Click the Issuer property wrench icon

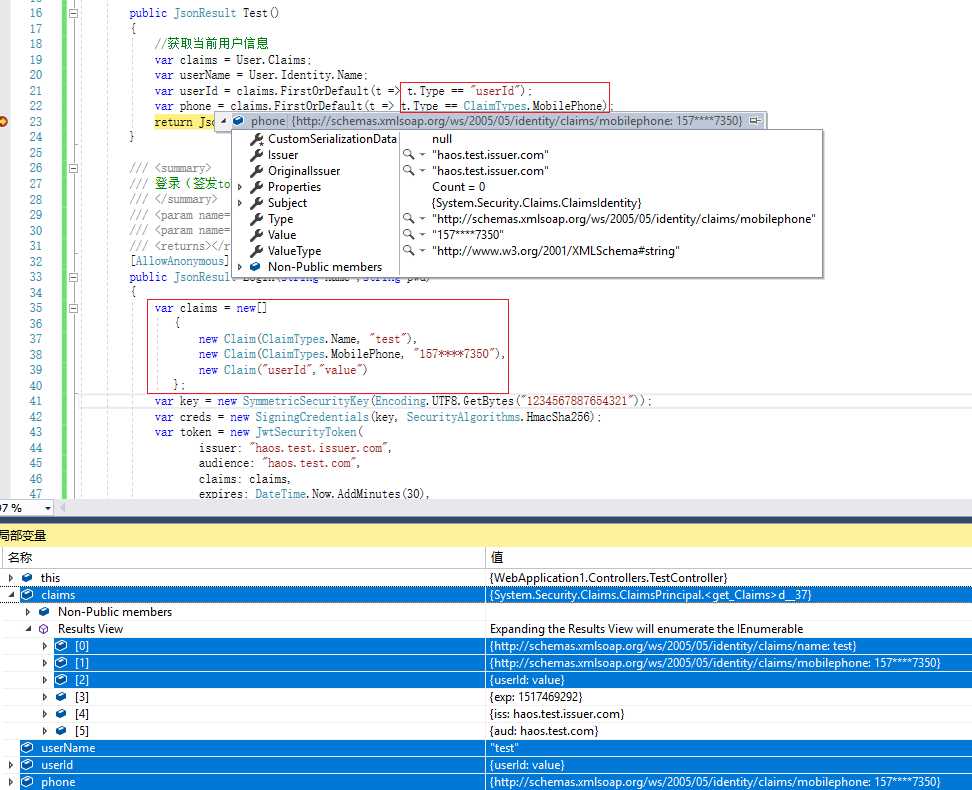(x=256, y=154)
